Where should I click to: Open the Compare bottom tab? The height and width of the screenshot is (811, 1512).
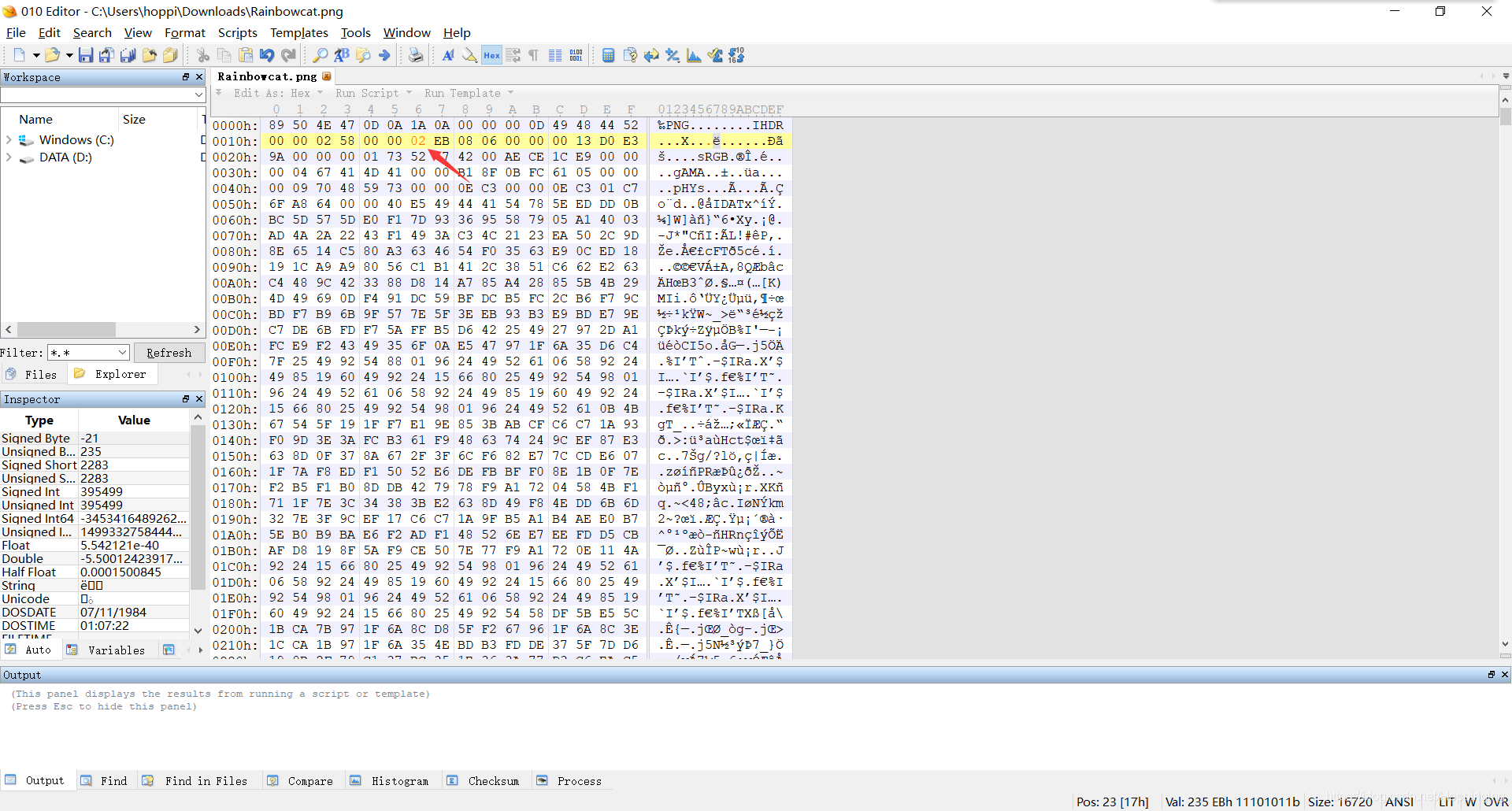pyautogui.click(x=301, y=781)
